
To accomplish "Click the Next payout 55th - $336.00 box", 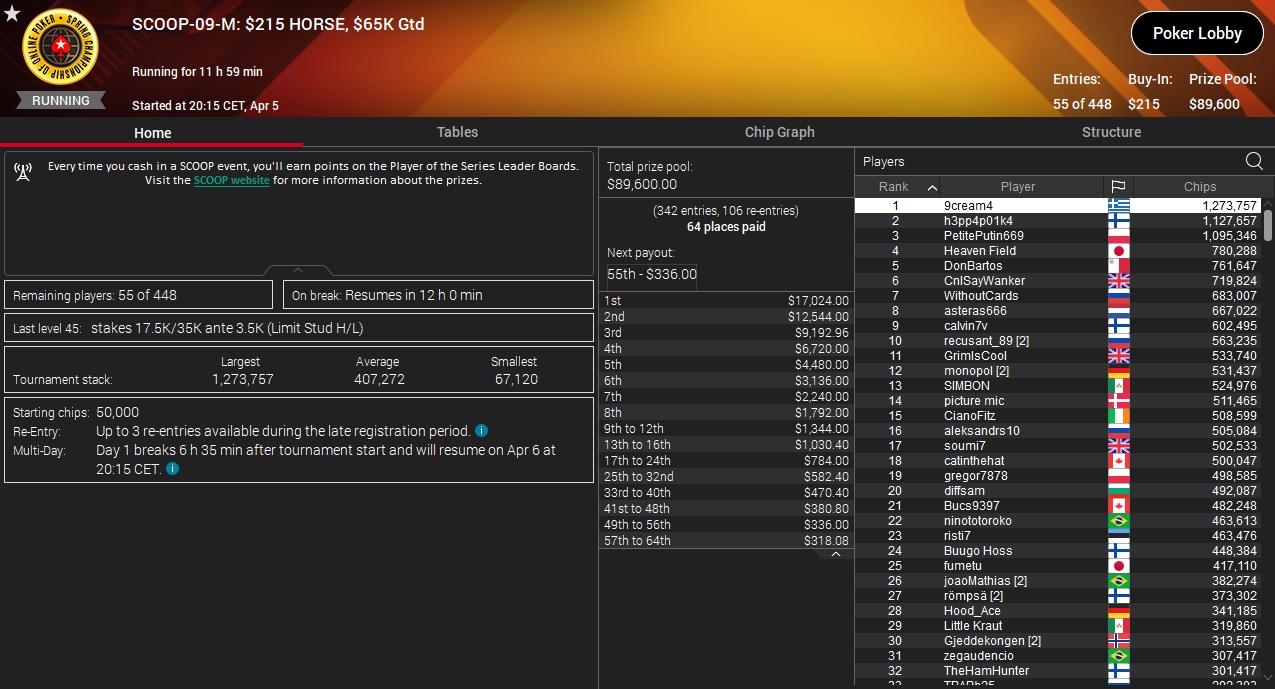I will 652,274.
